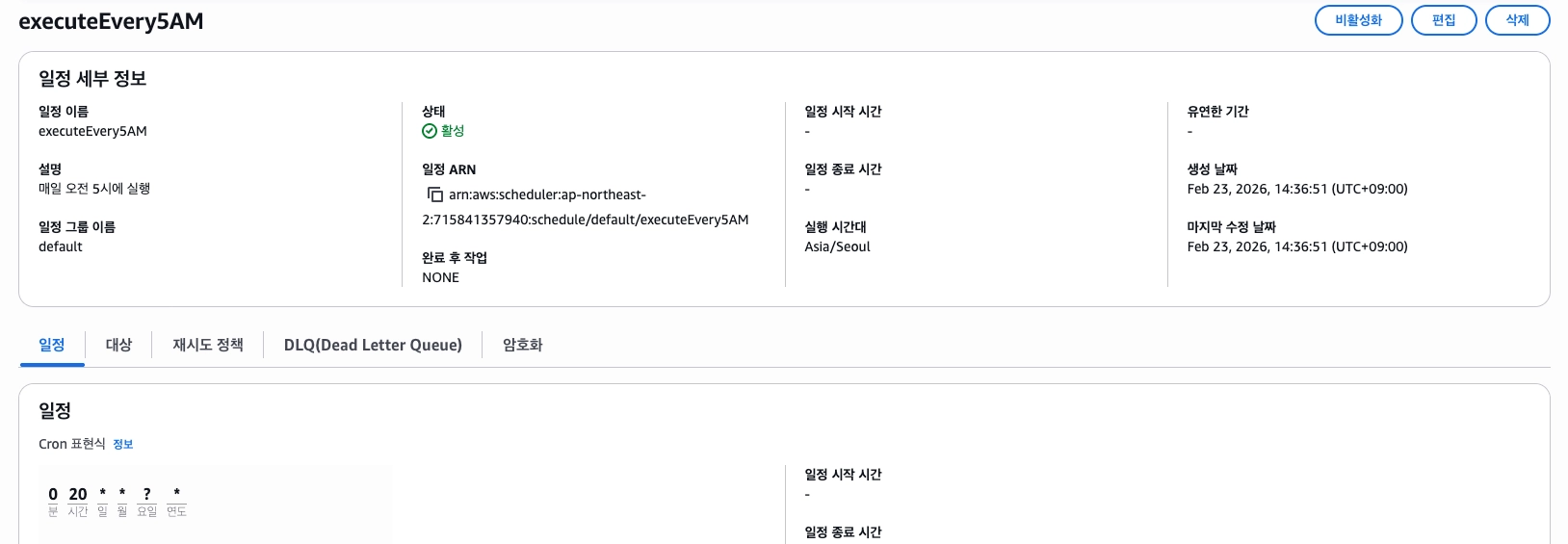
Task: Go to the DLQ(Dead Letter Queue) tab
Action: pos(373,345)
